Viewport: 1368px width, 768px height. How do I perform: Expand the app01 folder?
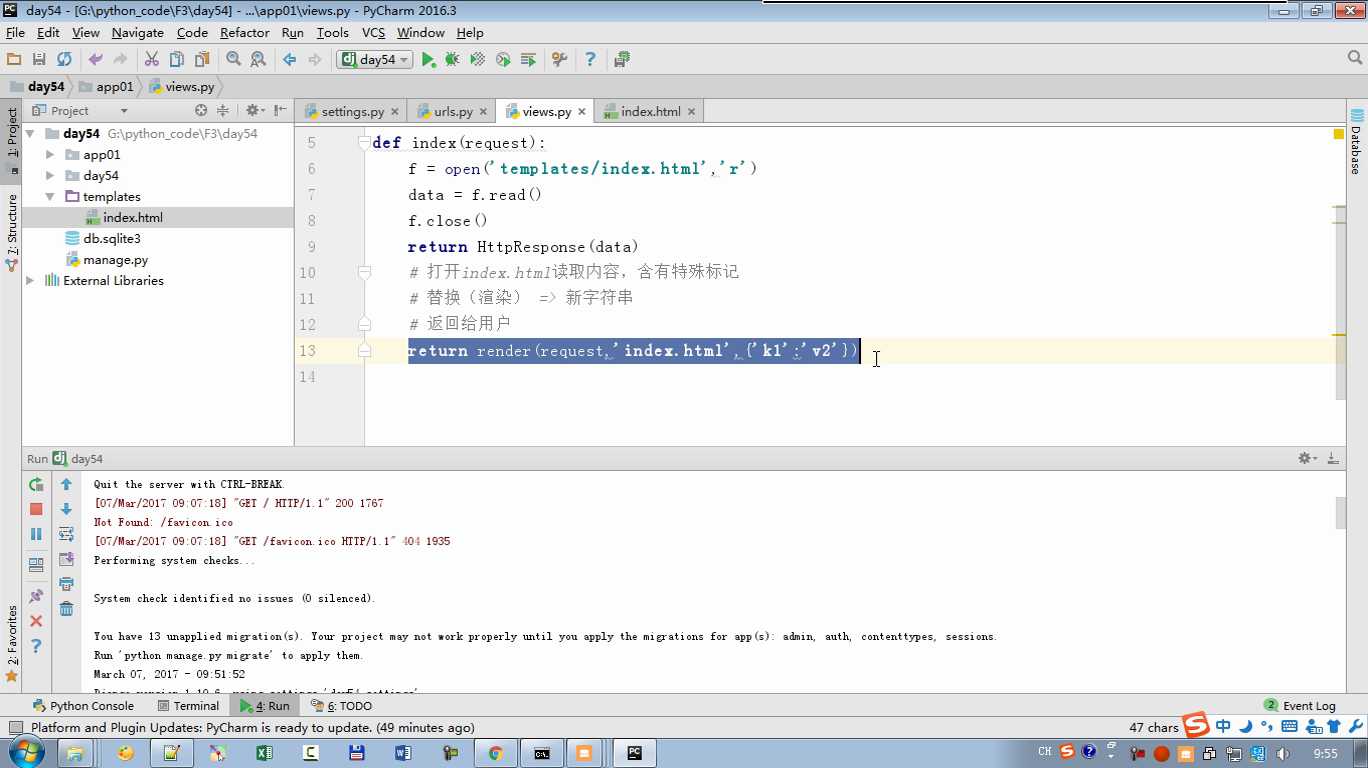click(x=50, y=155)
